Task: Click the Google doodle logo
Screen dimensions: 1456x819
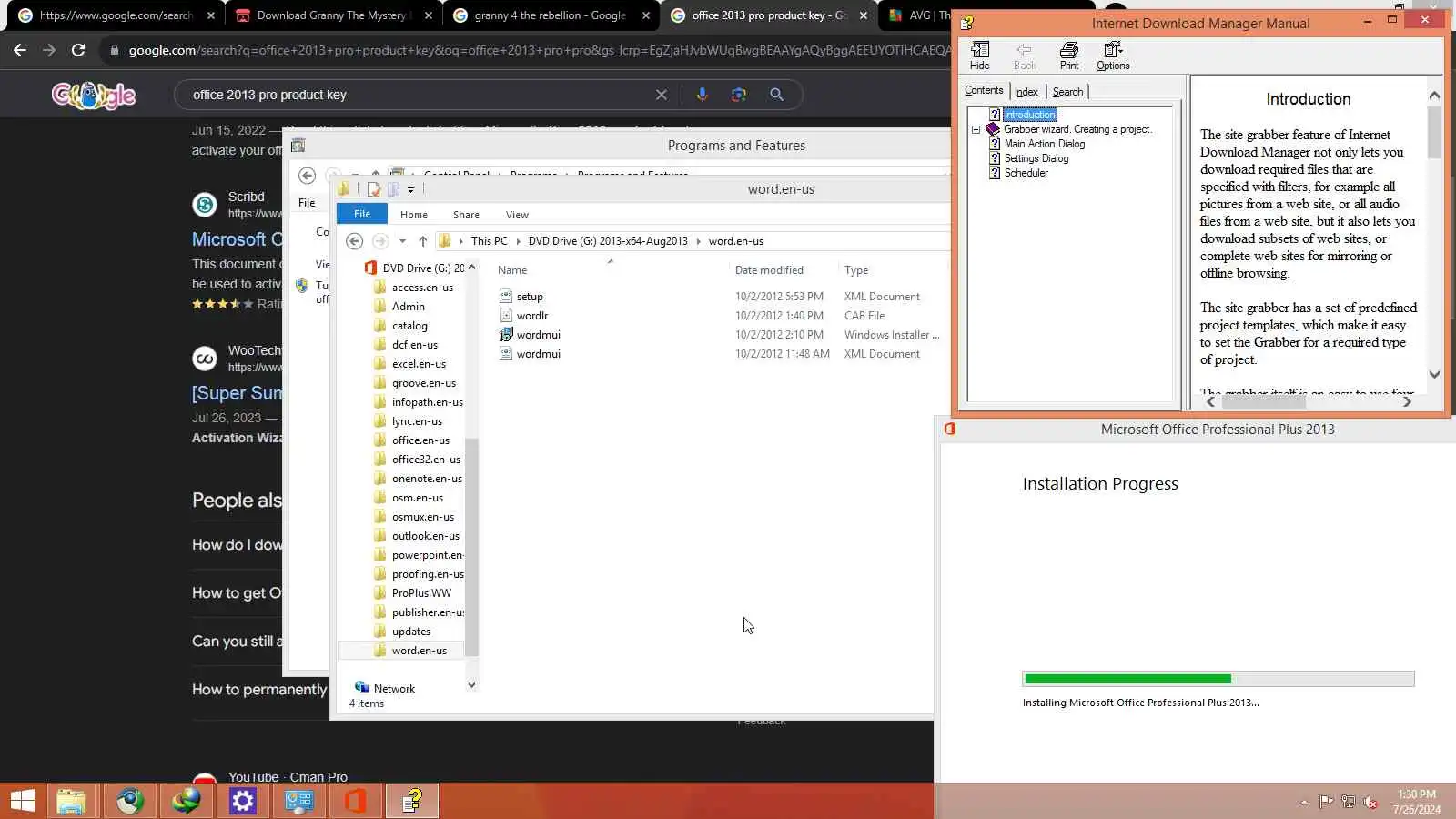Action: (94, 95)
